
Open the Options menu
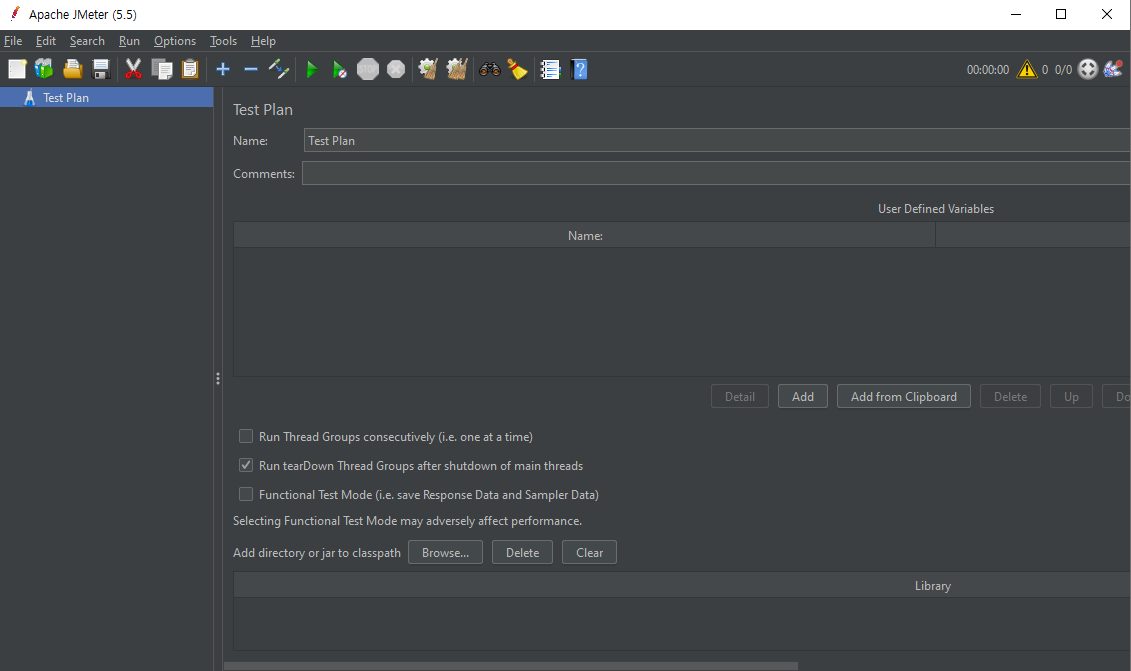click(175, 41)
